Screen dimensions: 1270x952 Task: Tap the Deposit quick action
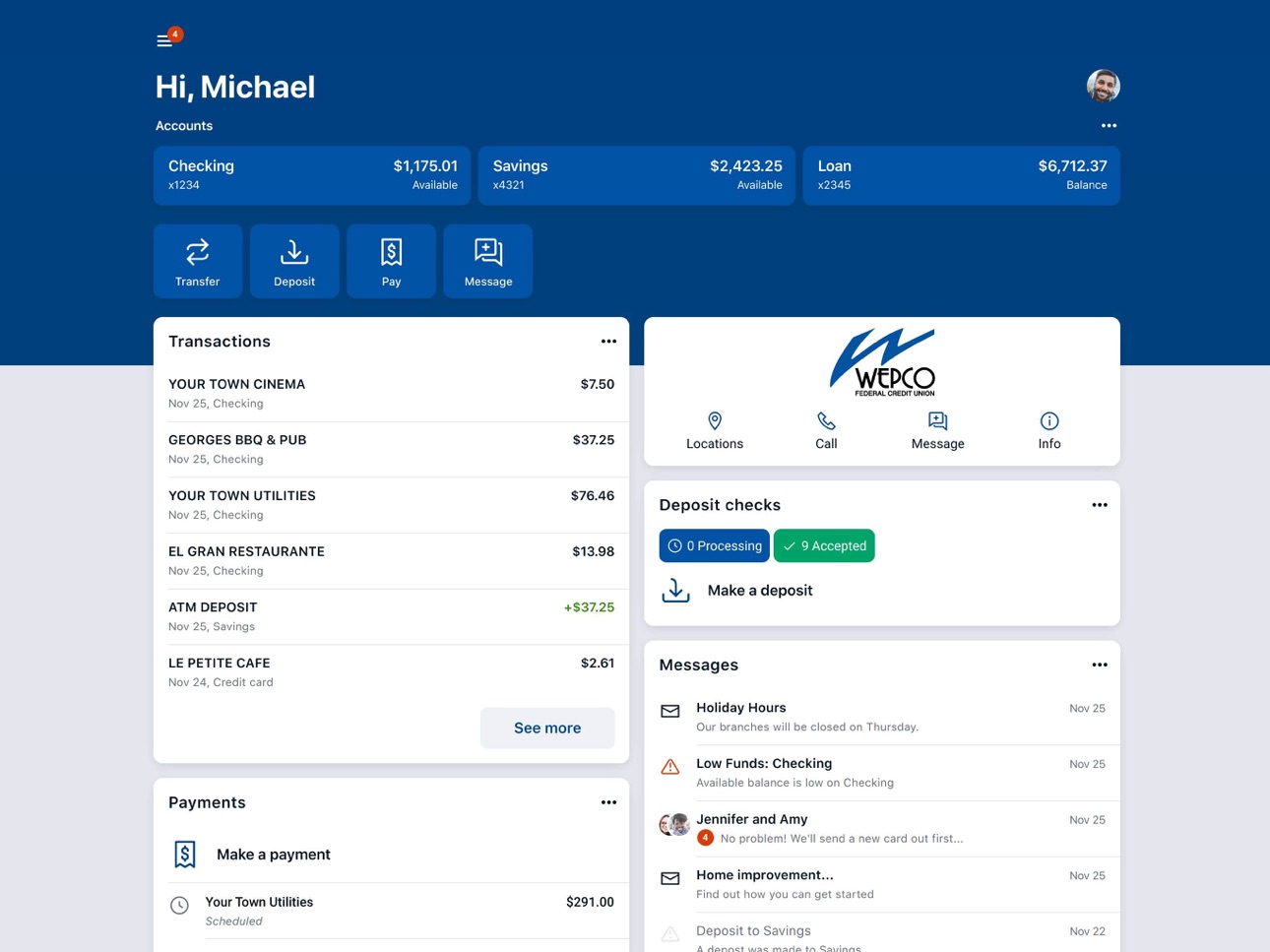click(294, 261)
